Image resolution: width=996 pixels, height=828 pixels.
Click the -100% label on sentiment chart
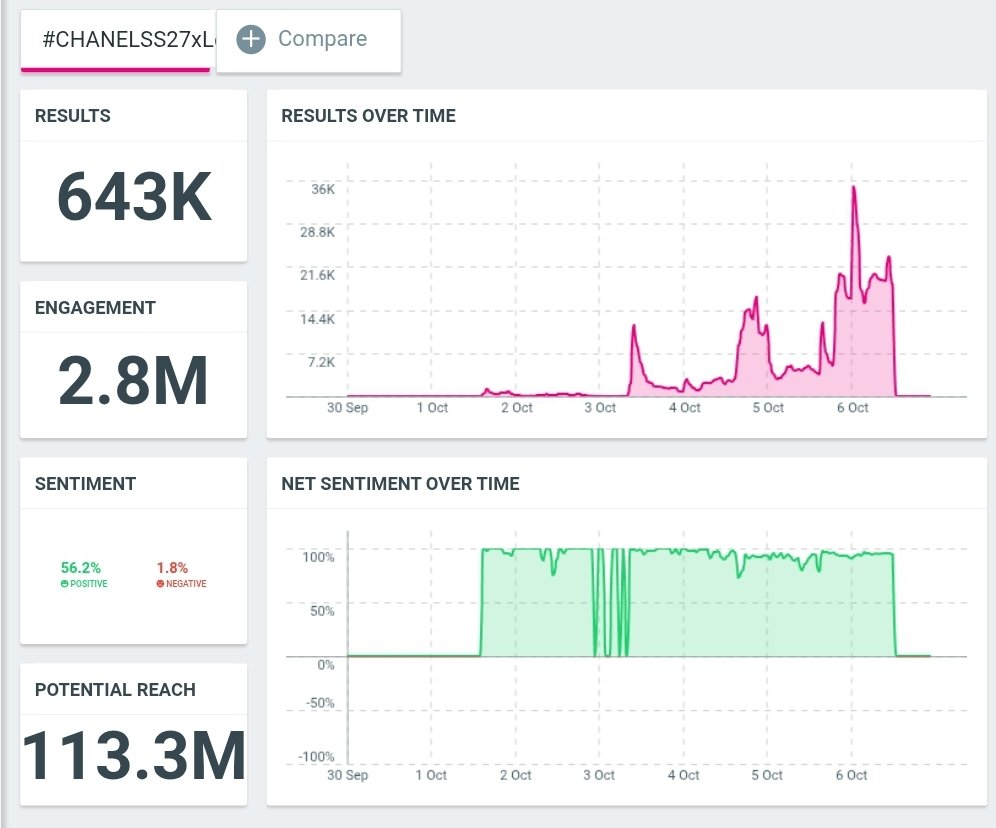pyautogui.click(x=316, y=757)
